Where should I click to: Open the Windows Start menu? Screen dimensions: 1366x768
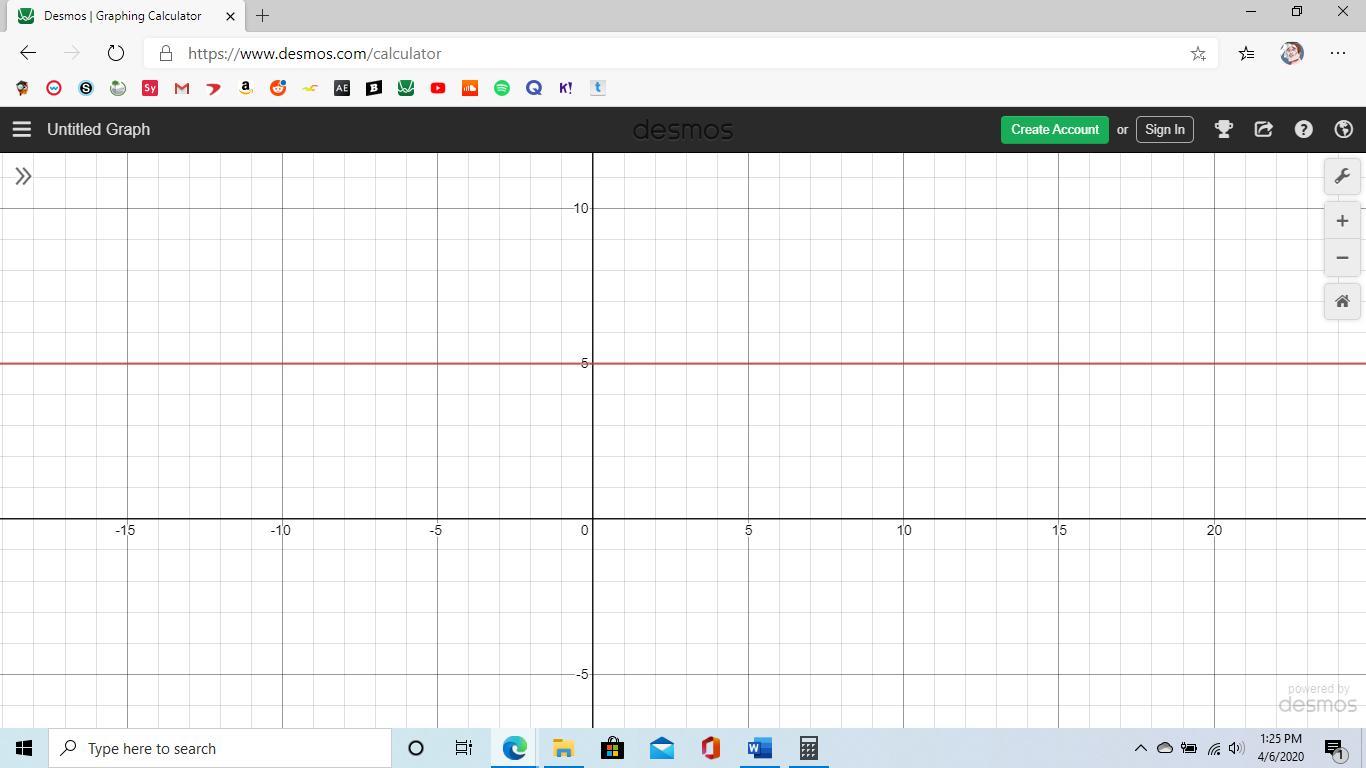tap(24, 748)
